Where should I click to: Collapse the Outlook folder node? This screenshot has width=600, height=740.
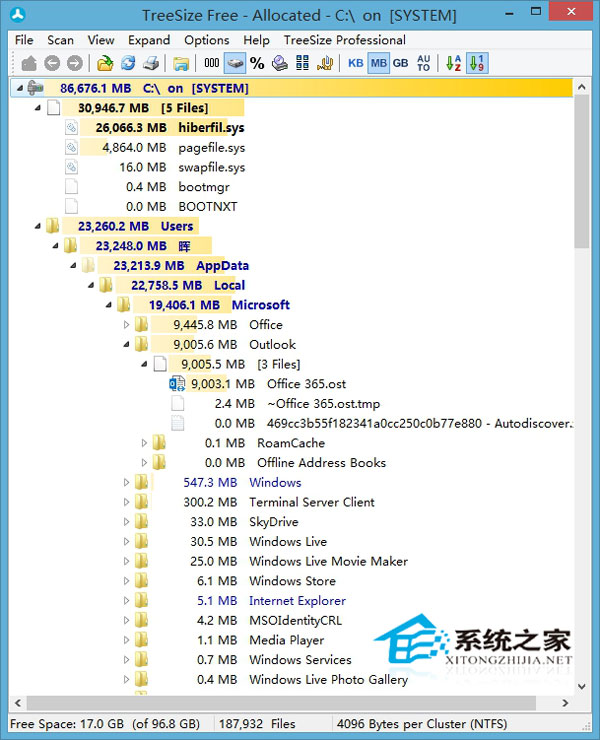126,345
